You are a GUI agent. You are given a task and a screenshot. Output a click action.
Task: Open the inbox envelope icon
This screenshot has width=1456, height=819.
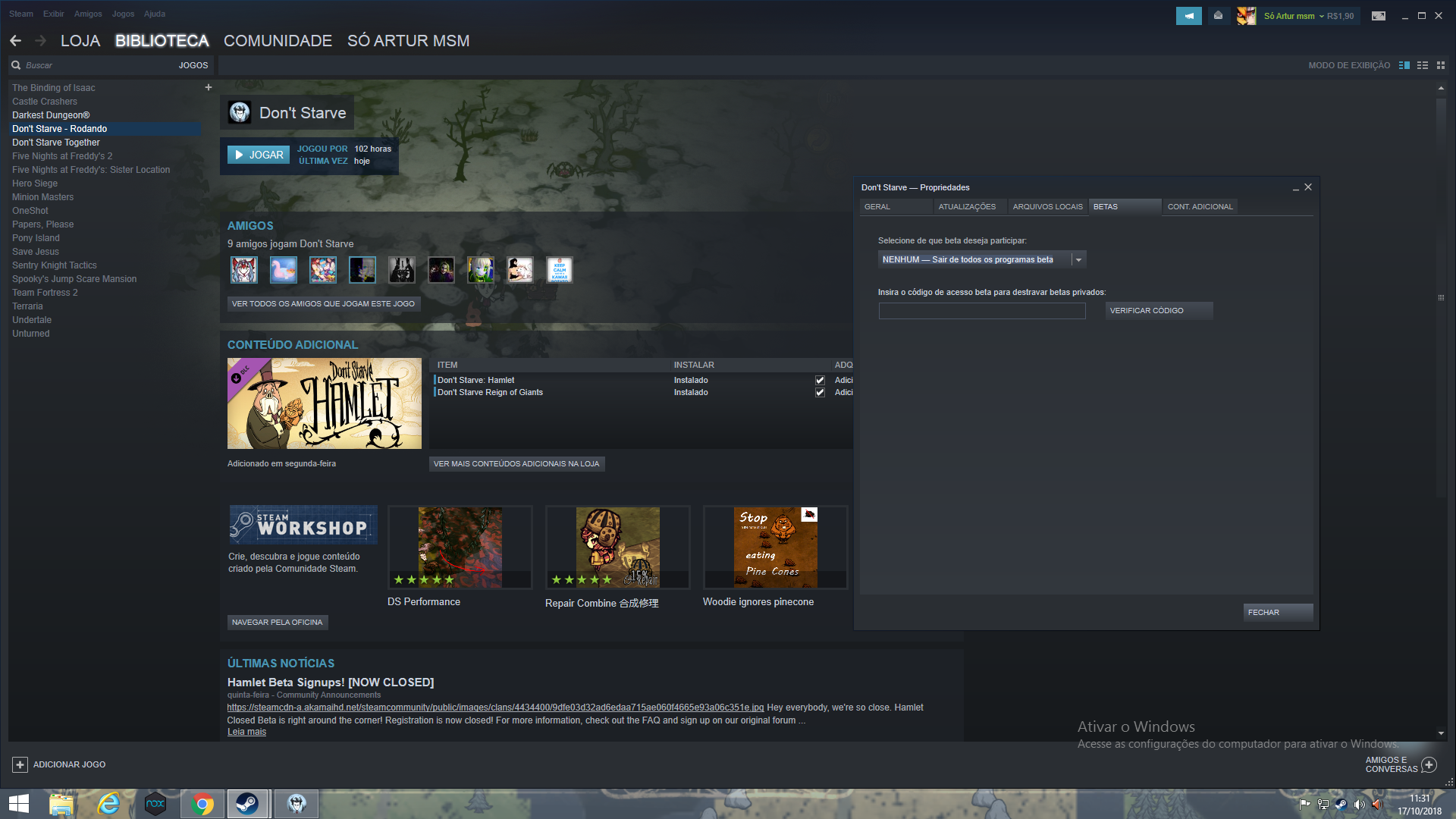(1218, 16)
